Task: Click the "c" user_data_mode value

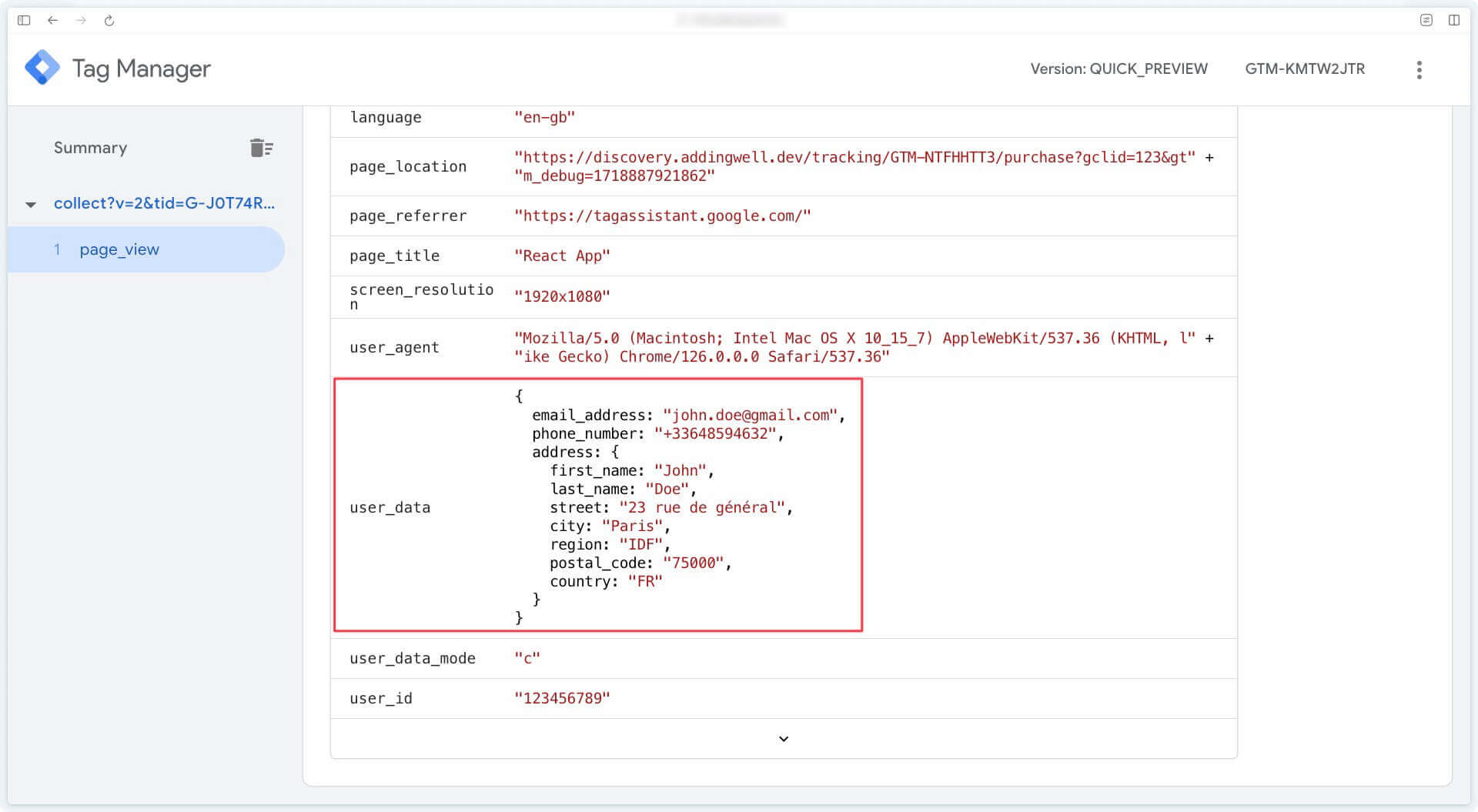Action: (527, 658)
